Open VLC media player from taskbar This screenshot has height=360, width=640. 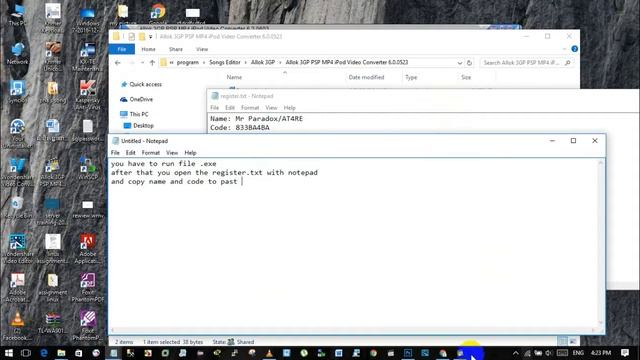tap(269, 353)
